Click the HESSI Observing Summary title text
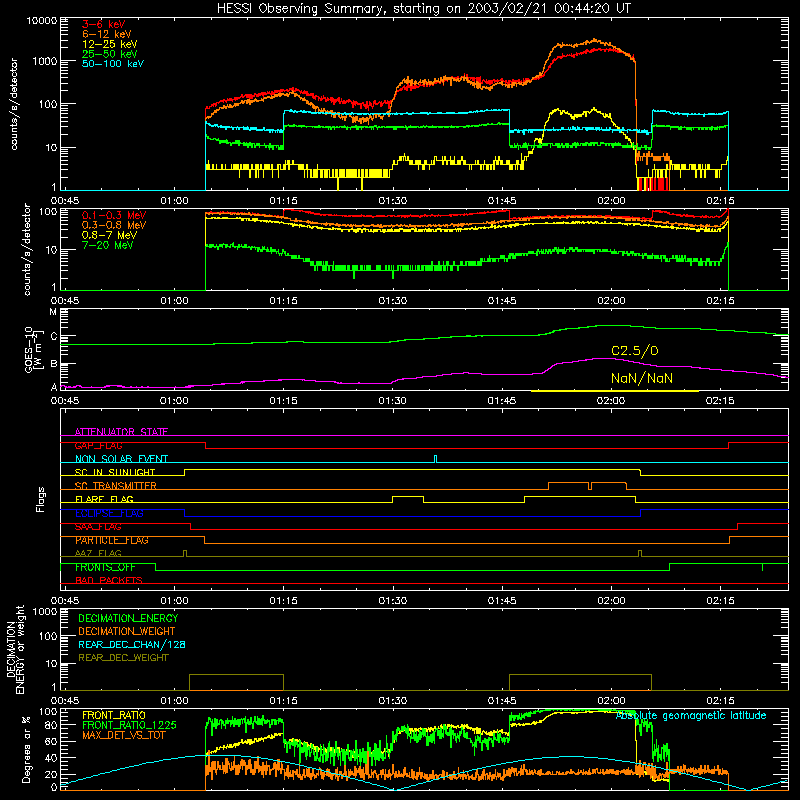The height and width of the screenshot is (800, 800). [424, 9]
